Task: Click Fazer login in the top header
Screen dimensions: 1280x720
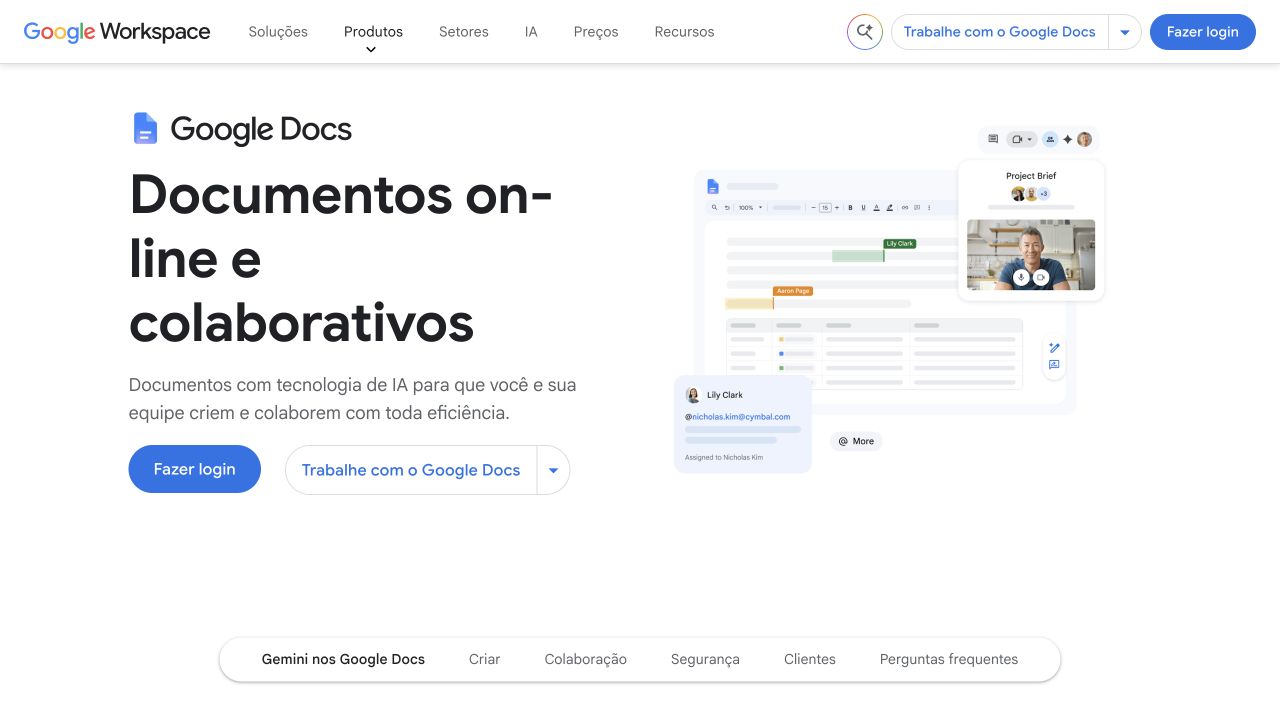Action: (1203, 32)
